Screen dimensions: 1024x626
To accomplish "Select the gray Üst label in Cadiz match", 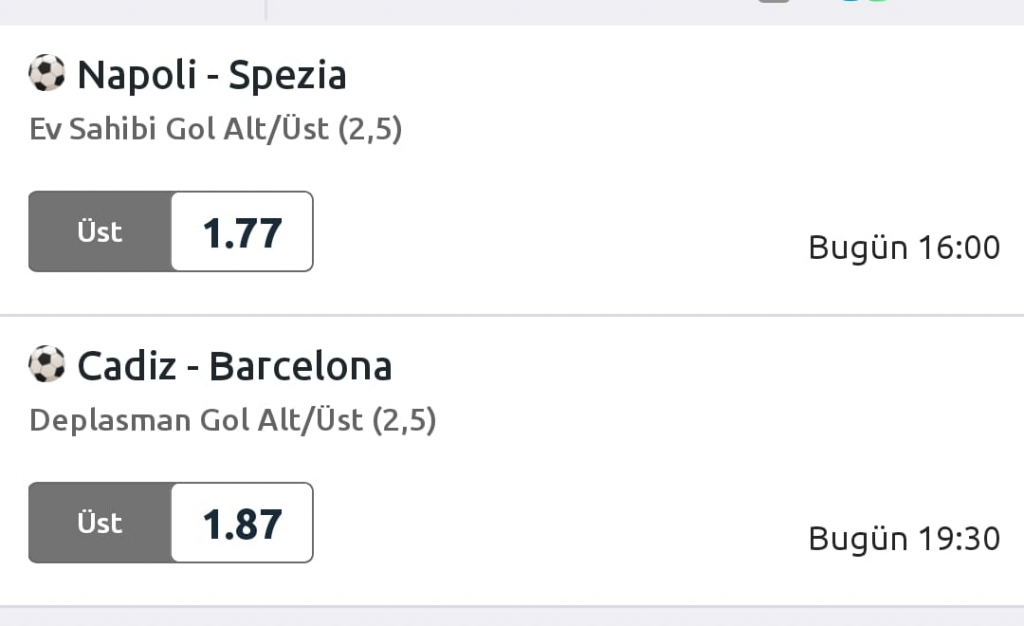I will coord(100,523).
